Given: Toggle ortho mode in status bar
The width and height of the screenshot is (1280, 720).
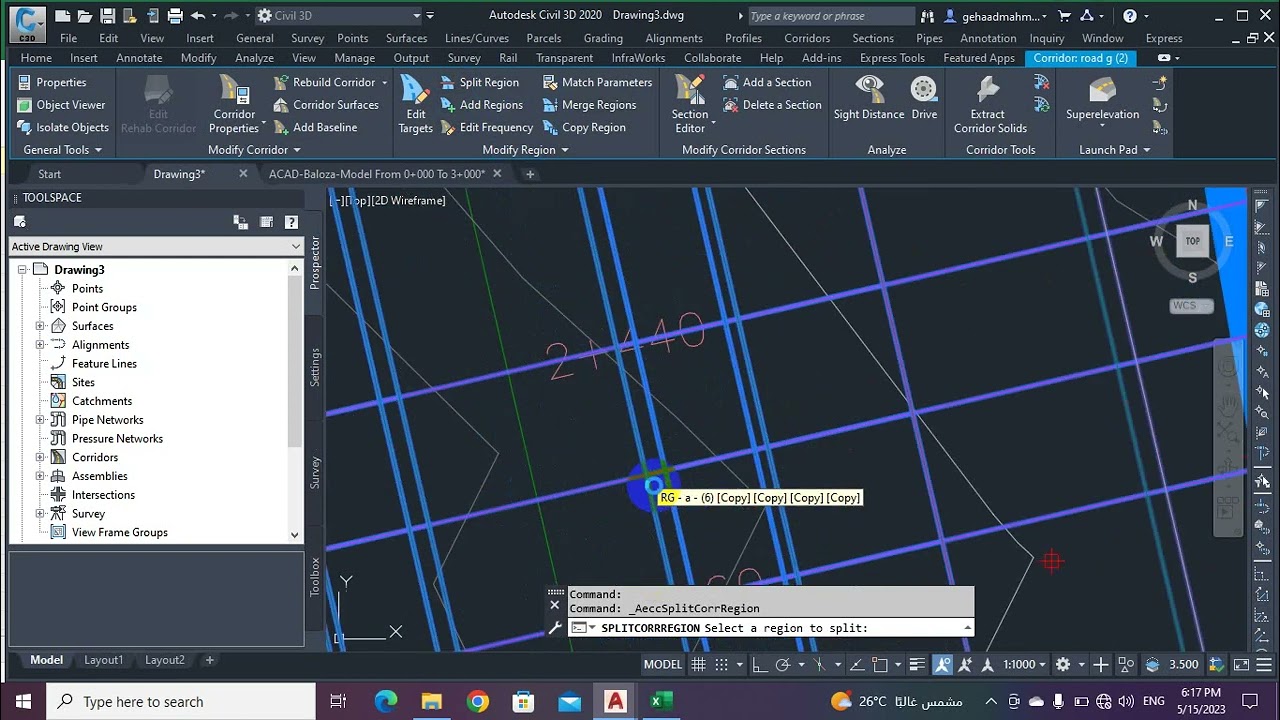Looking at the screenshot, I should 760,664.
